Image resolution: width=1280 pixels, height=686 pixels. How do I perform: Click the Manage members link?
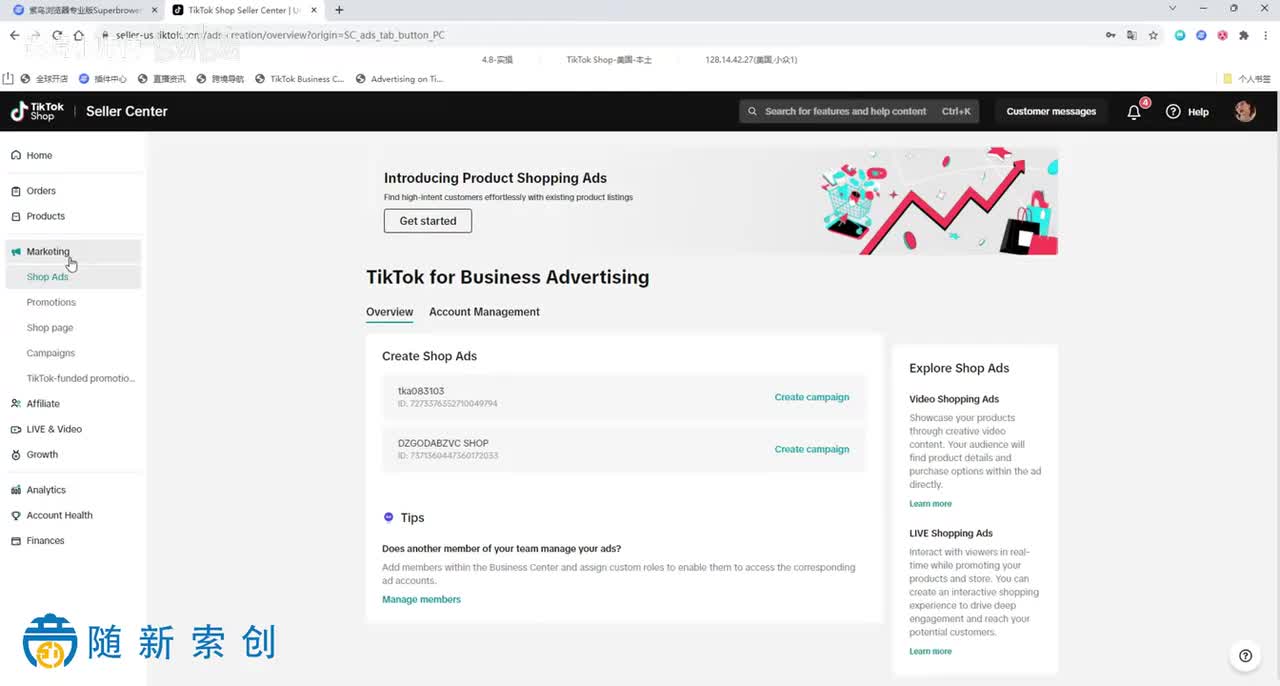[421, 600]
